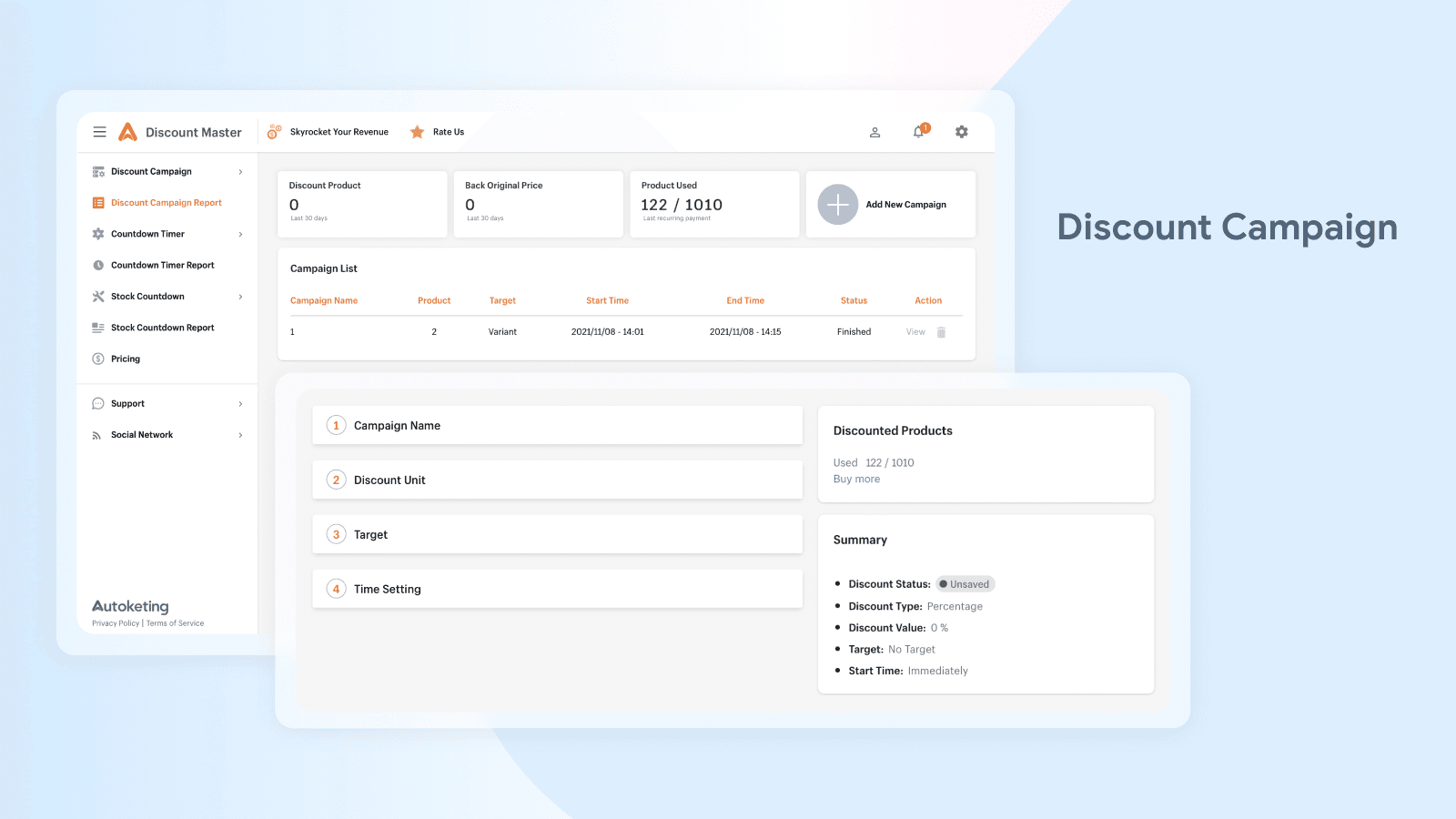The width and height of the screenshot is (1456, 819).
Task: Open Discount Campaign in sidebar
Action: (x=151, y=171)
